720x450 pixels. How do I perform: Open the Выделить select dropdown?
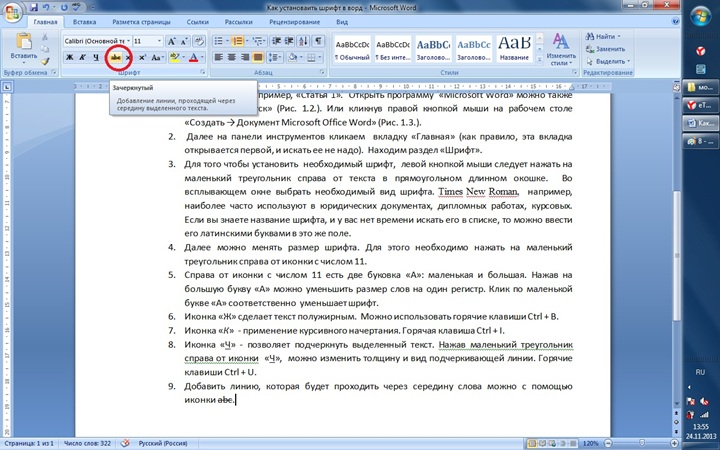[x=608, y=61]
